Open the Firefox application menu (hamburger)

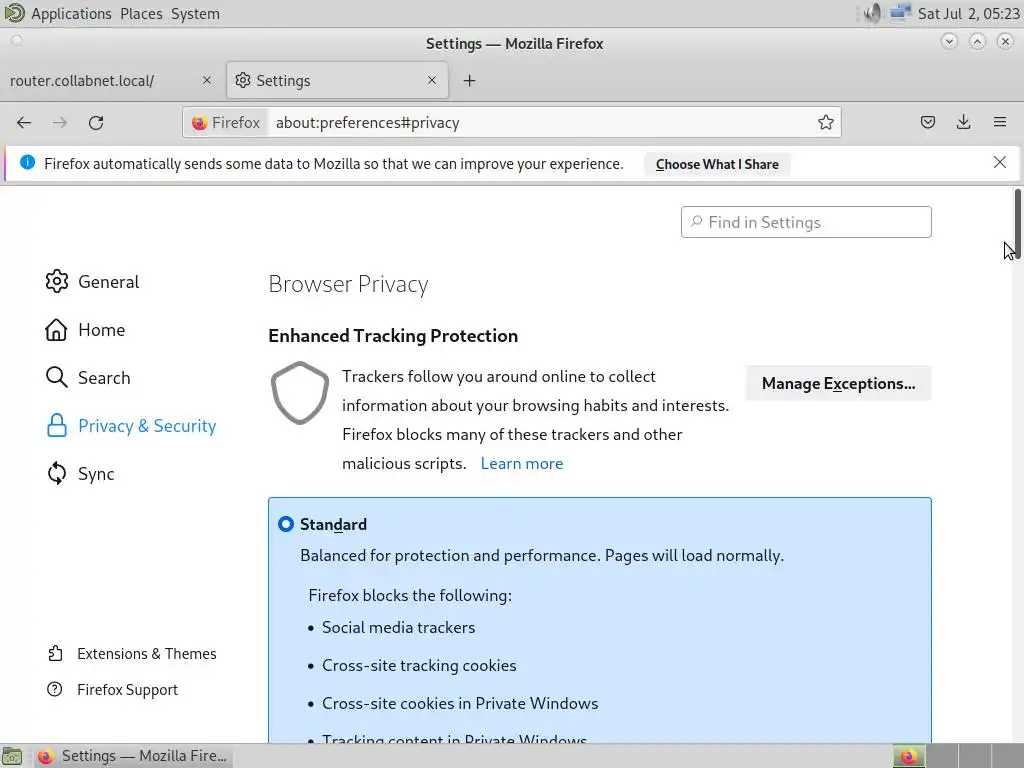[1000, 122]
